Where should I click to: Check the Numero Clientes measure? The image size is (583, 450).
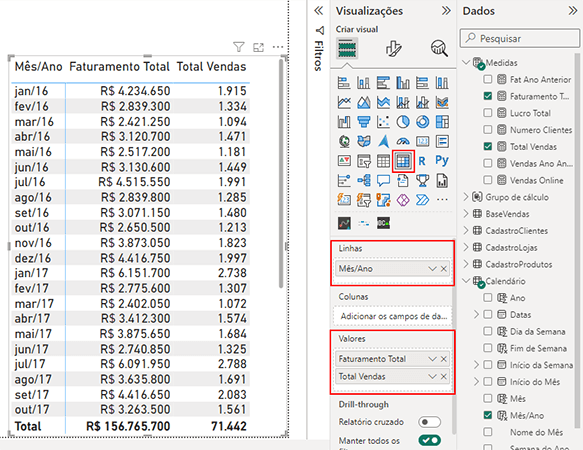pos(487,129)
